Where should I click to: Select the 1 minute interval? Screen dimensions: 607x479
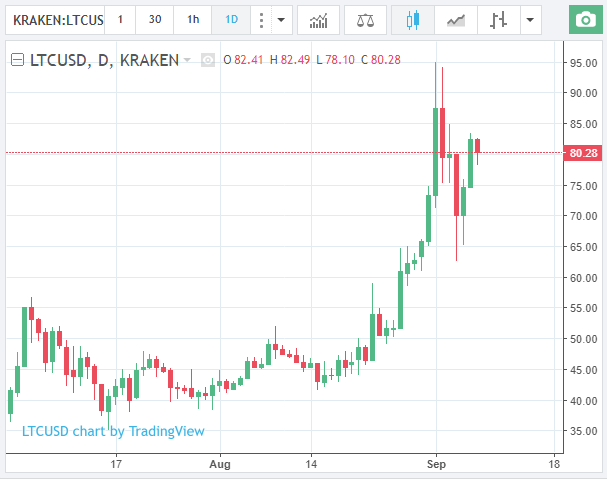click(x=120, y=20)
